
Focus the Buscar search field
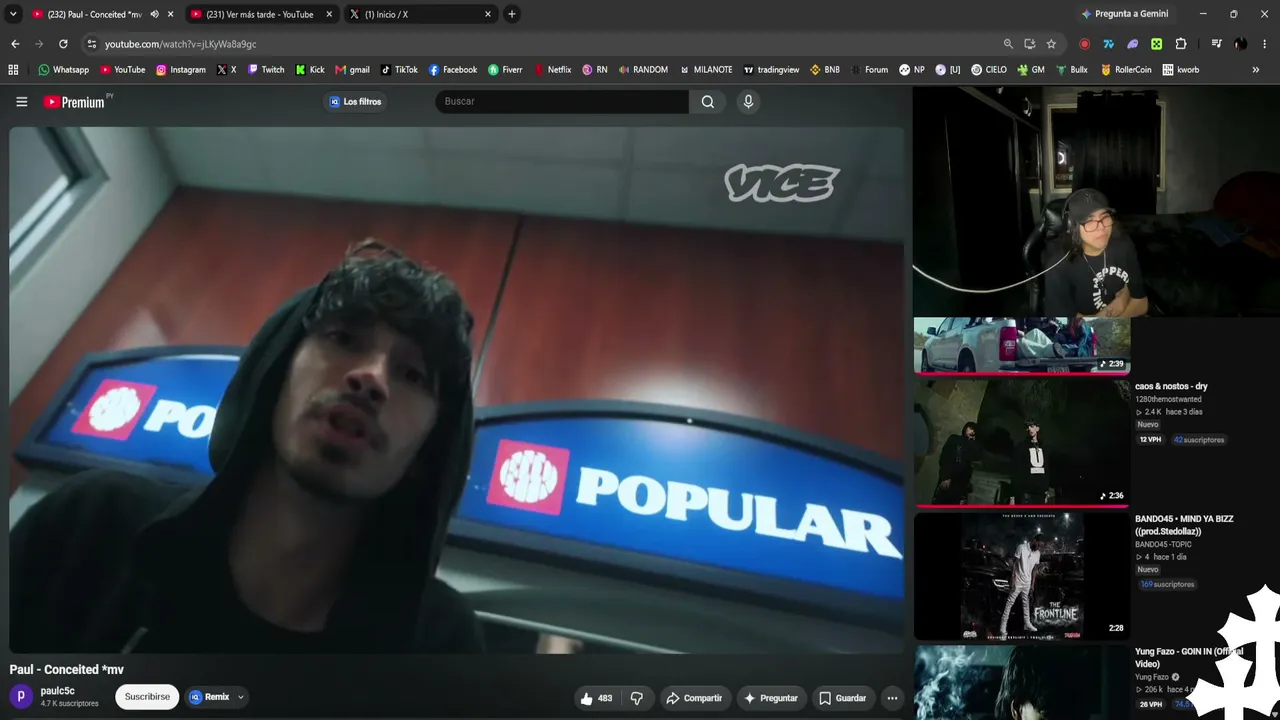[562, 101]
